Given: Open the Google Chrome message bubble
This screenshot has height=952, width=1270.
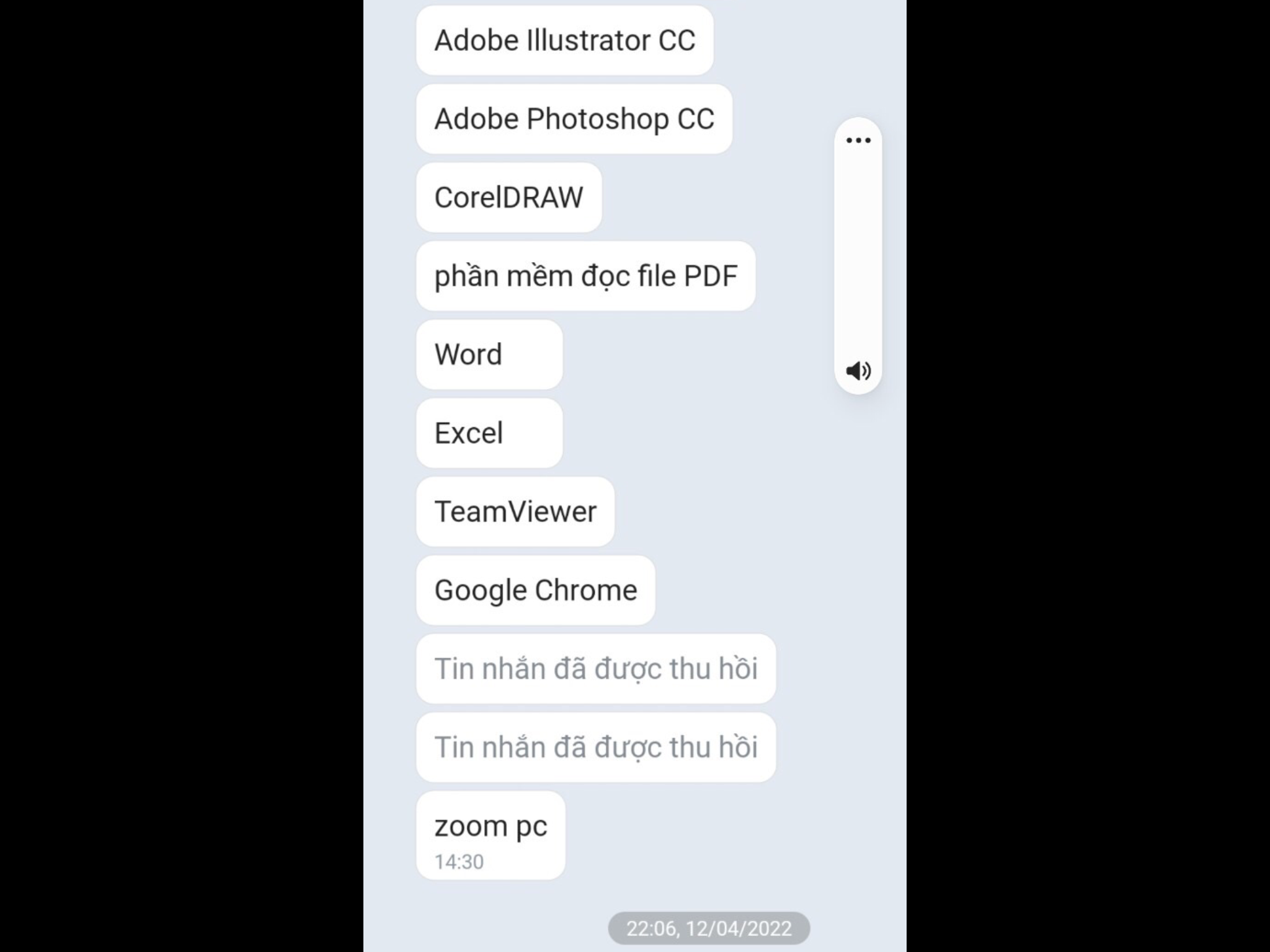Looking at the screenshot, I should point(535,590).
